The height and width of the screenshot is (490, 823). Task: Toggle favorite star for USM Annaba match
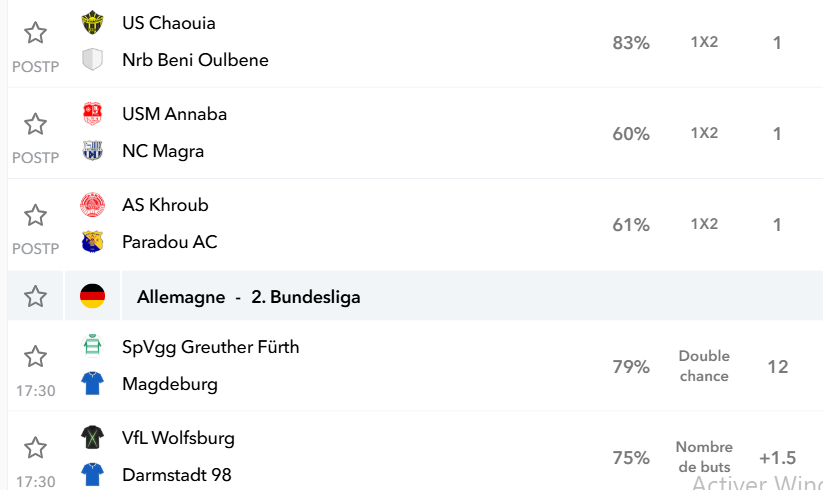35,124
